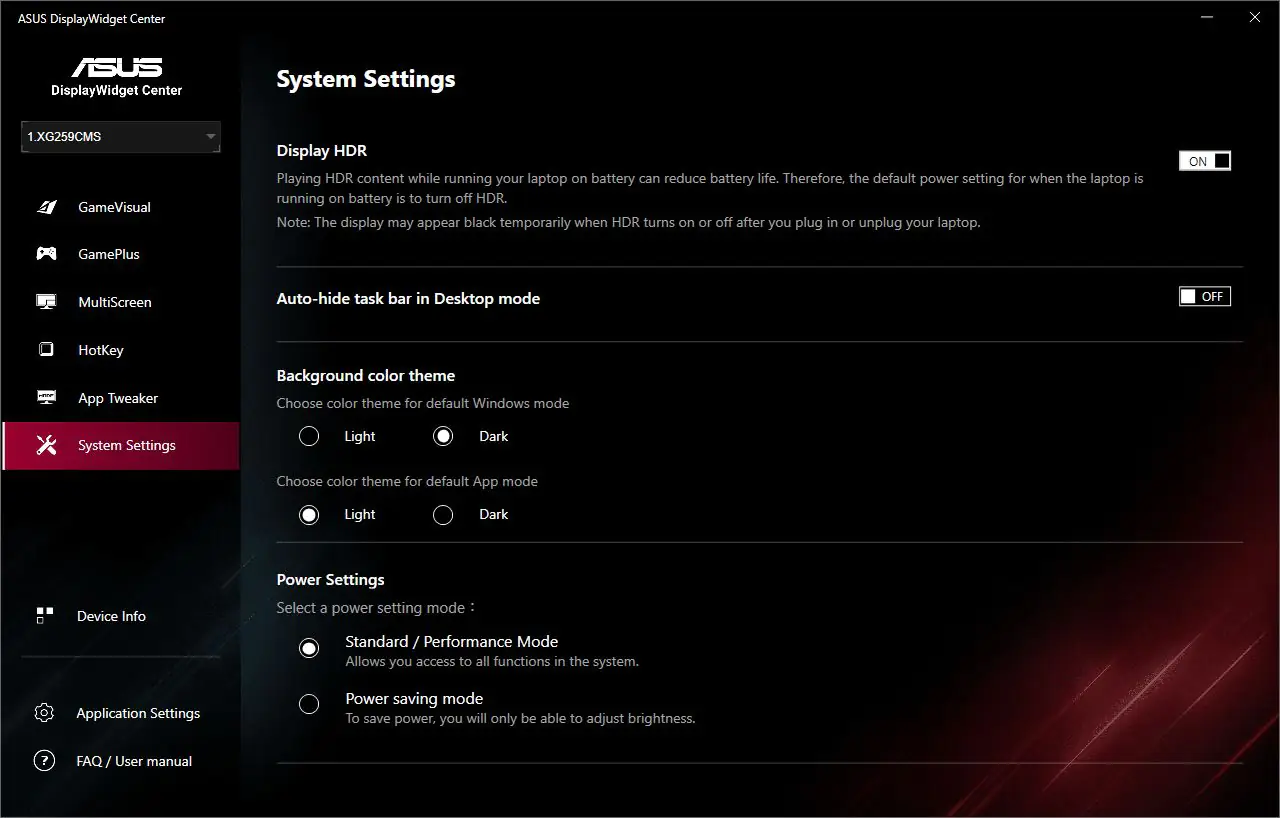This screenshot has width=1280, height=818.
Task: Enable auto-hide task bar in Desktop mode
Action: point(1204,296)
